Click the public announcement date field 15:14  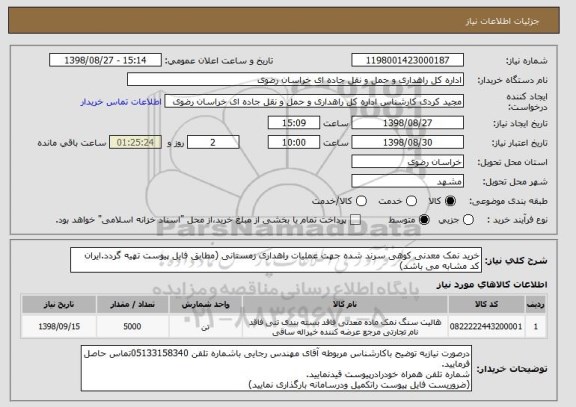coord(105,60)
